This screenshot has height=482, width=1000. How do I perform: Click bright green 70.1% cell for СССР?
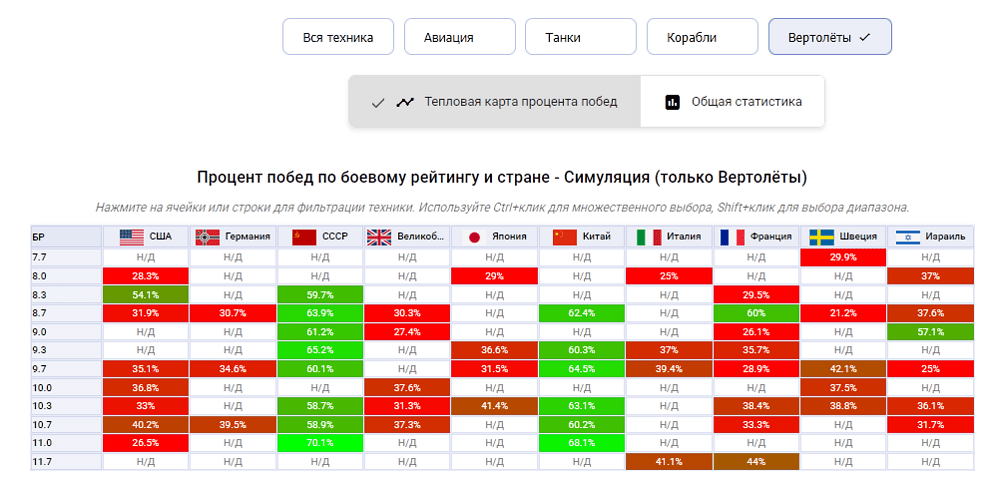tap(320, 443)
